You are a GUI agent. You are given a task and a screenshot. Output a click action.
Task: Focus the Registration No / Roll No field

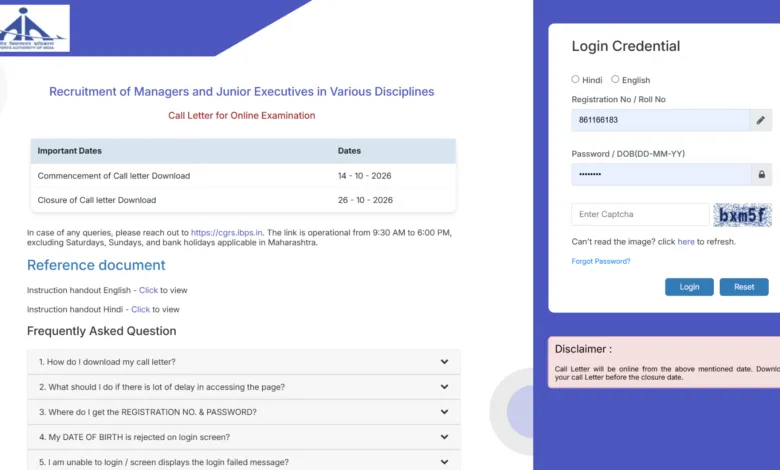coord(661,120)
